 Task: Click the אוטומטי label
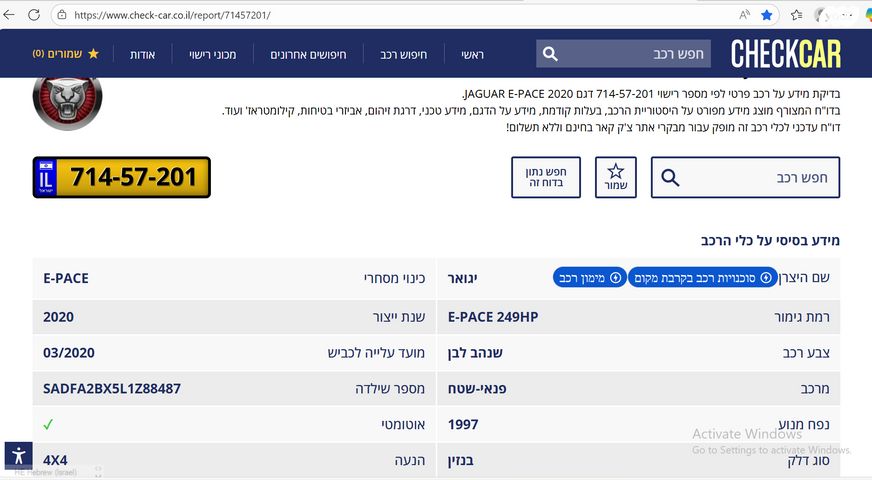pos(403,424)
